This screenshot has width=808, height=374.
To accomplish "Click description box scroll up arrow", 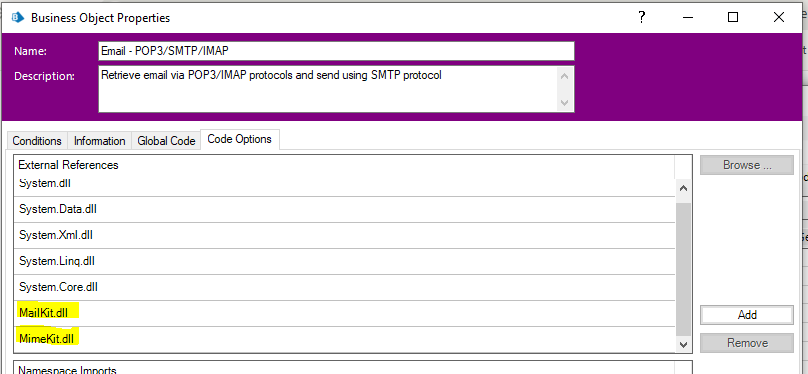I will coord(565,76).
